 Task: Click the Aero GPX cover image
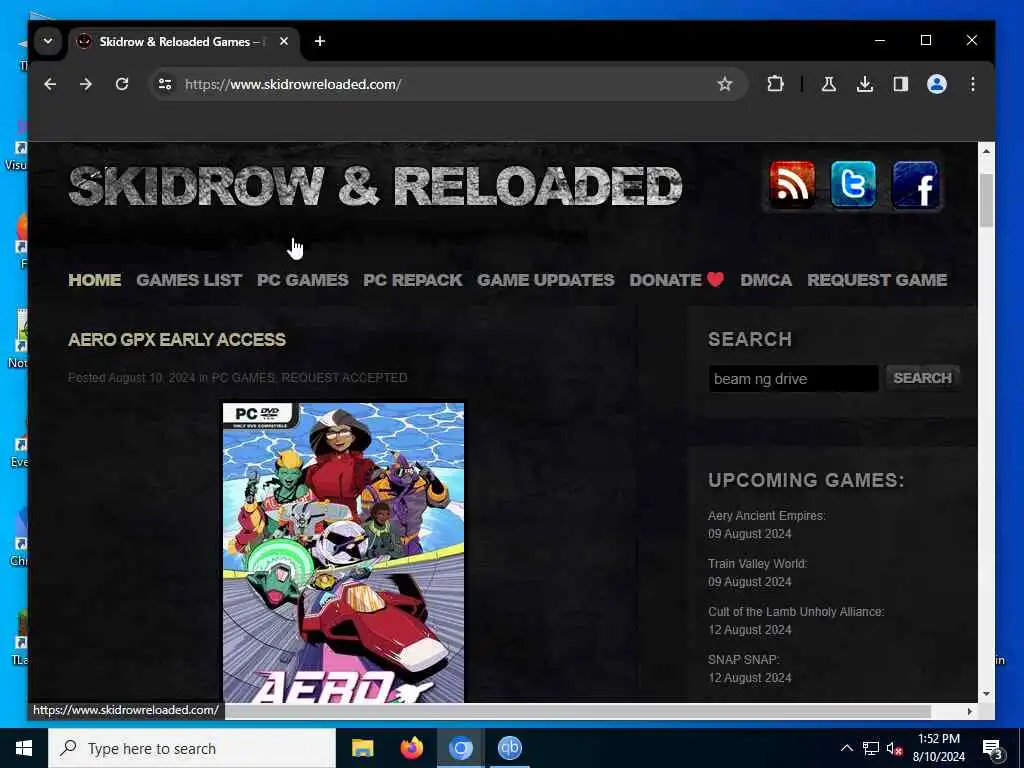pyautogui.click(x=344, y=552)
